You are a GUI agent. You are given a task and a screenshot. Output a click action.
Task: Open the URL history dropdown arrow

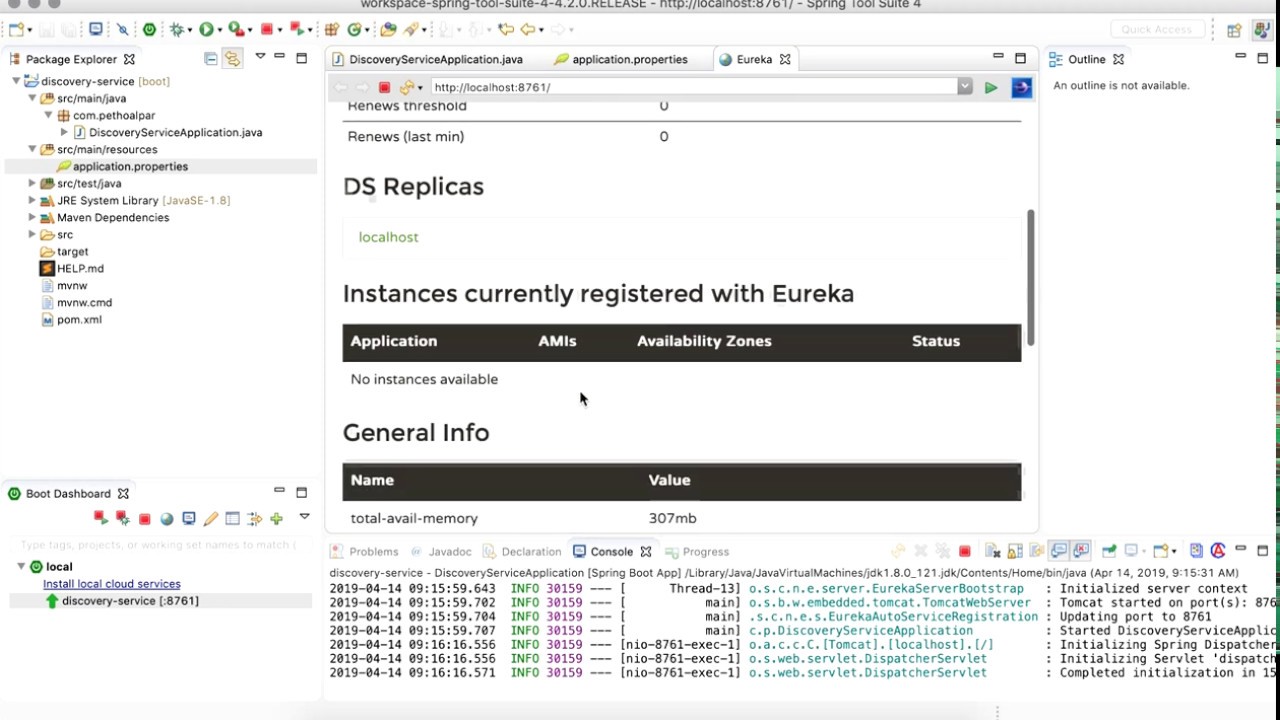964,87
